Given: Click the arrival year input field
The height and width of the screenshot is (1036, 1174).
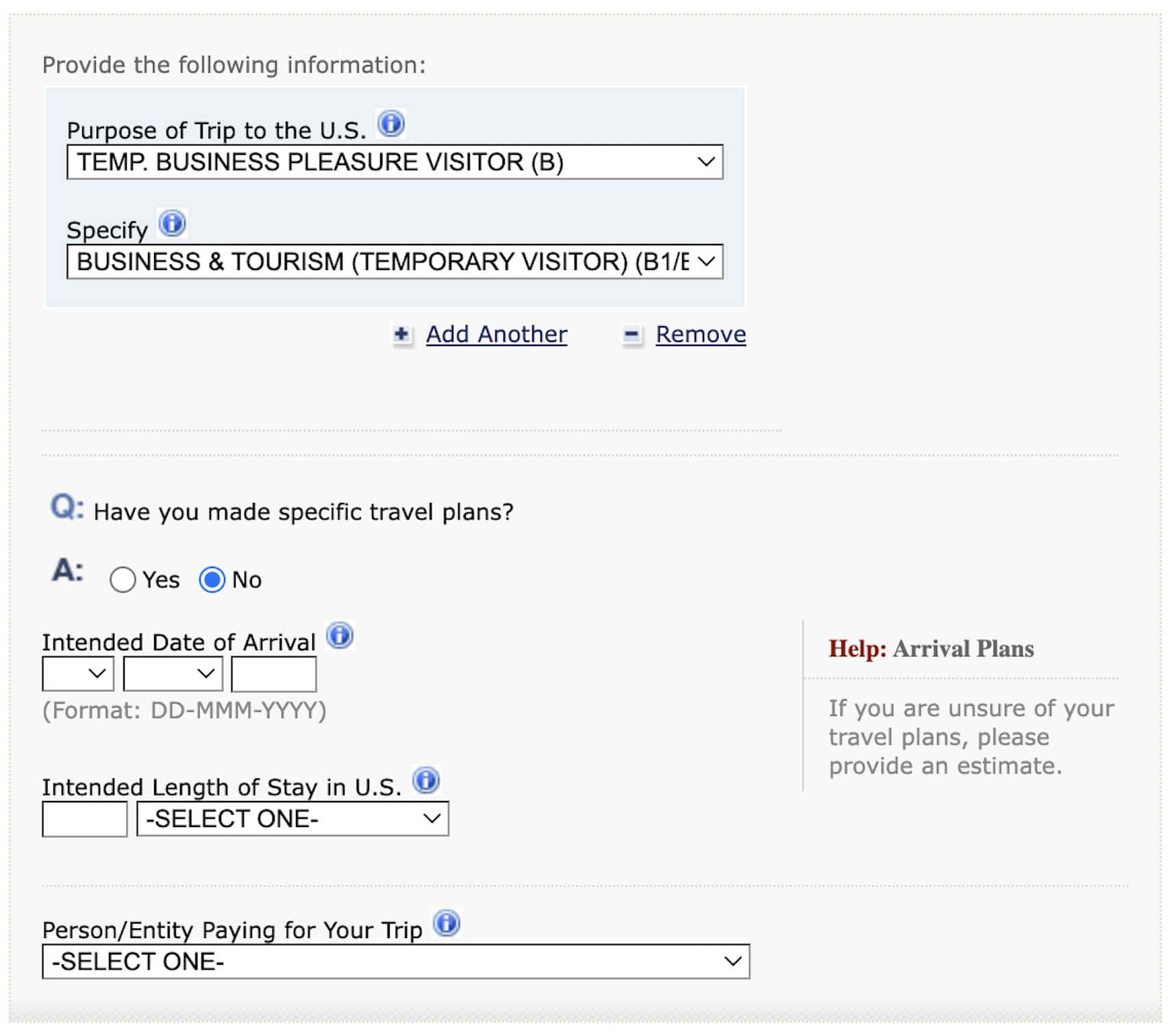Looking at the screenshot, I should (x=273, y=673).
